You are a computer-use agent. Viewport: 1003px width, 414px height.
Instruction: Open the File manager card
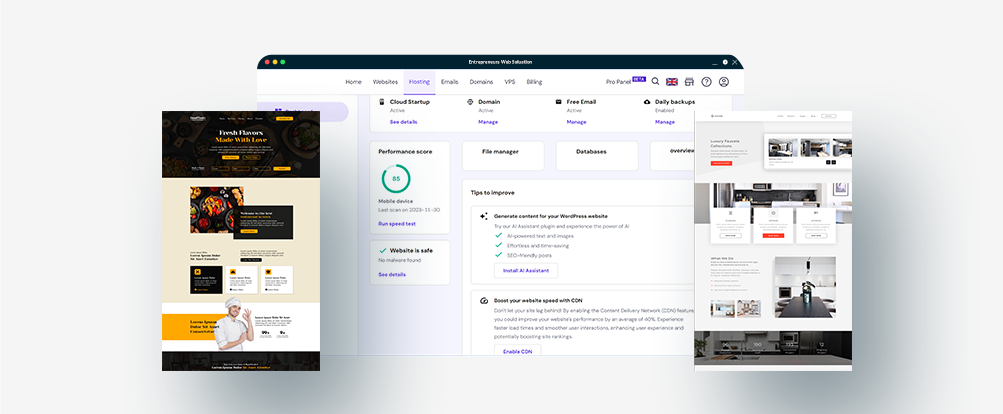click(x=503, y=155)
